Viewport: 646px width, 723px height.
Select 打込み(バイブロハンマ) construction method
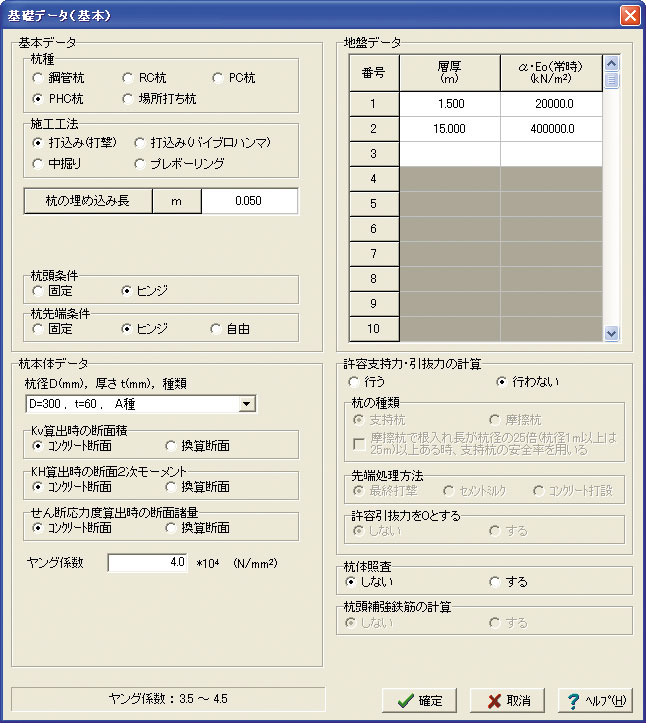pos(140,143)
